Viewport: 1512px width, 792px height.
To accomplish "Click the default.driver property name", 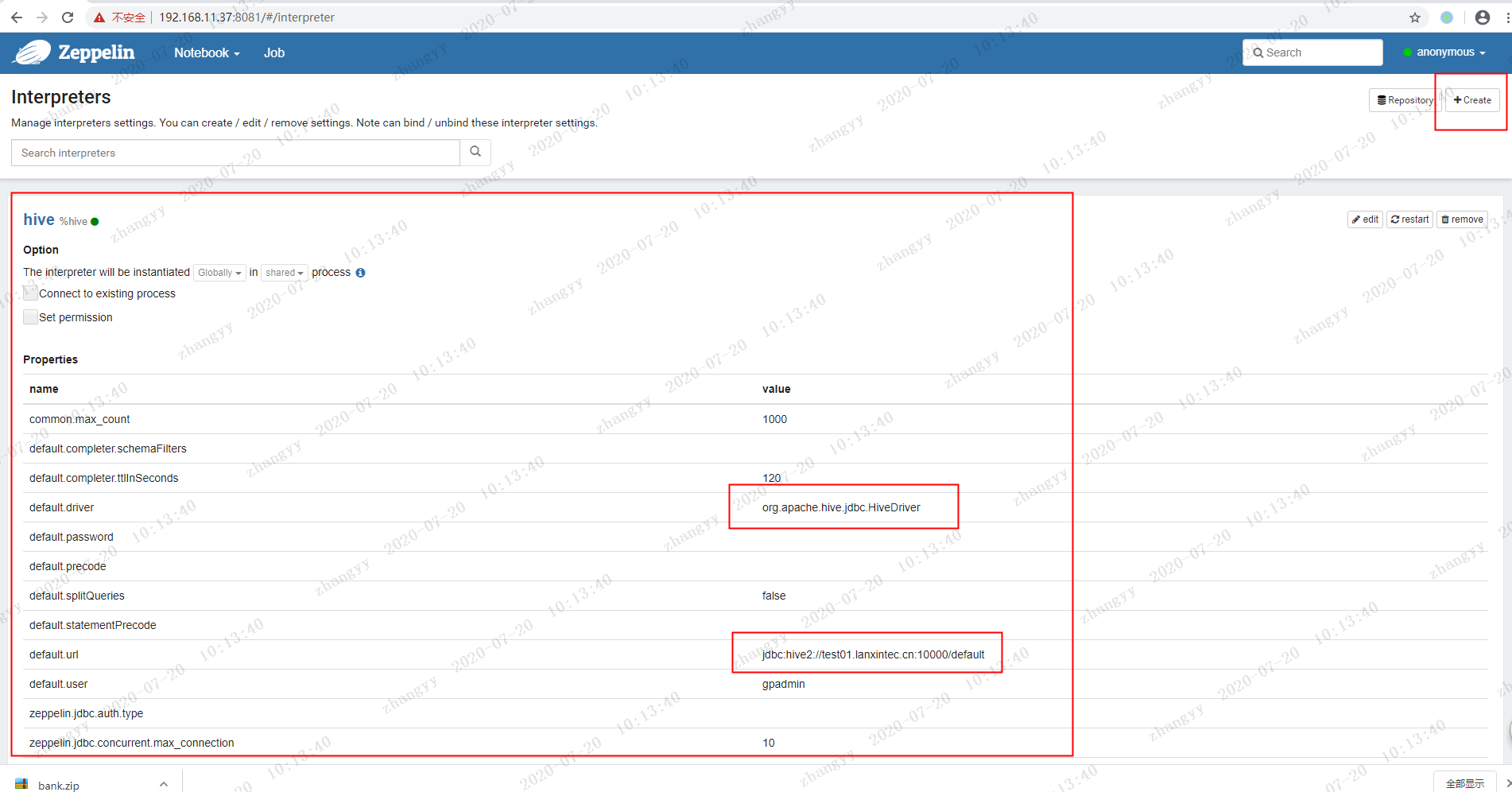I will (61, 507).
